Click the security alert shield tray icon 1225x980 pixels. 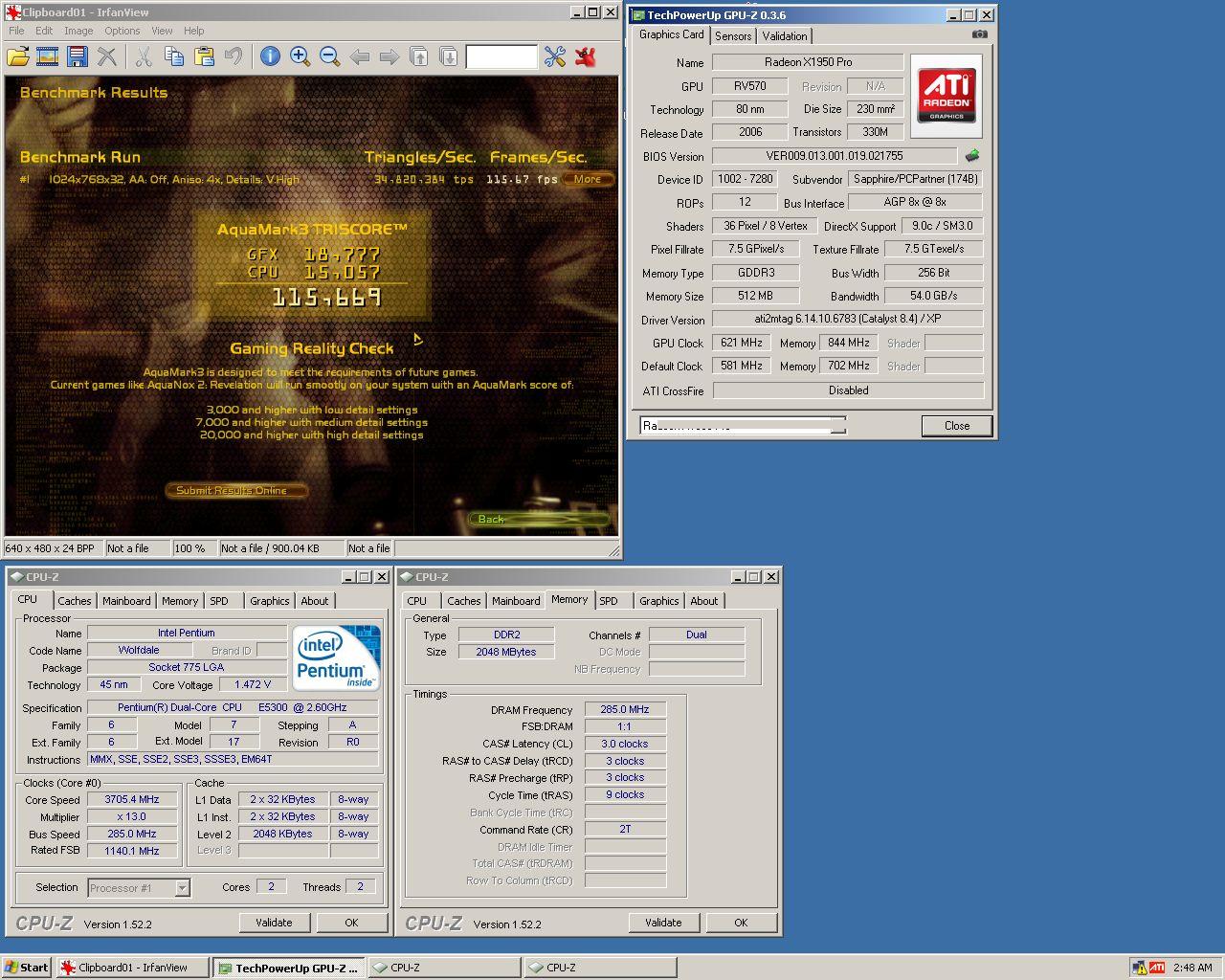[1139, 968]
